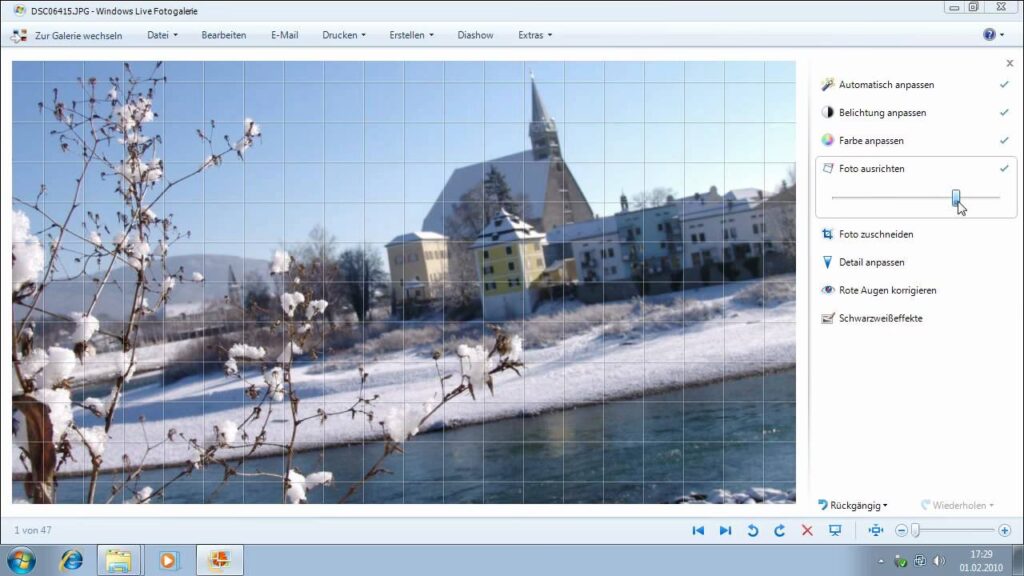Open the Erstellen dropdown menu
Screen dimensions: 1024x576
[x=411, y=35]
